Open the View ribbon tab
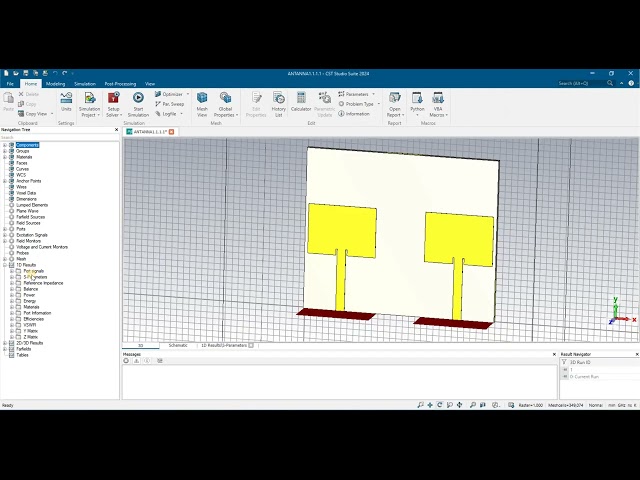This screenshot has height=480, width=640. (150, 84)
